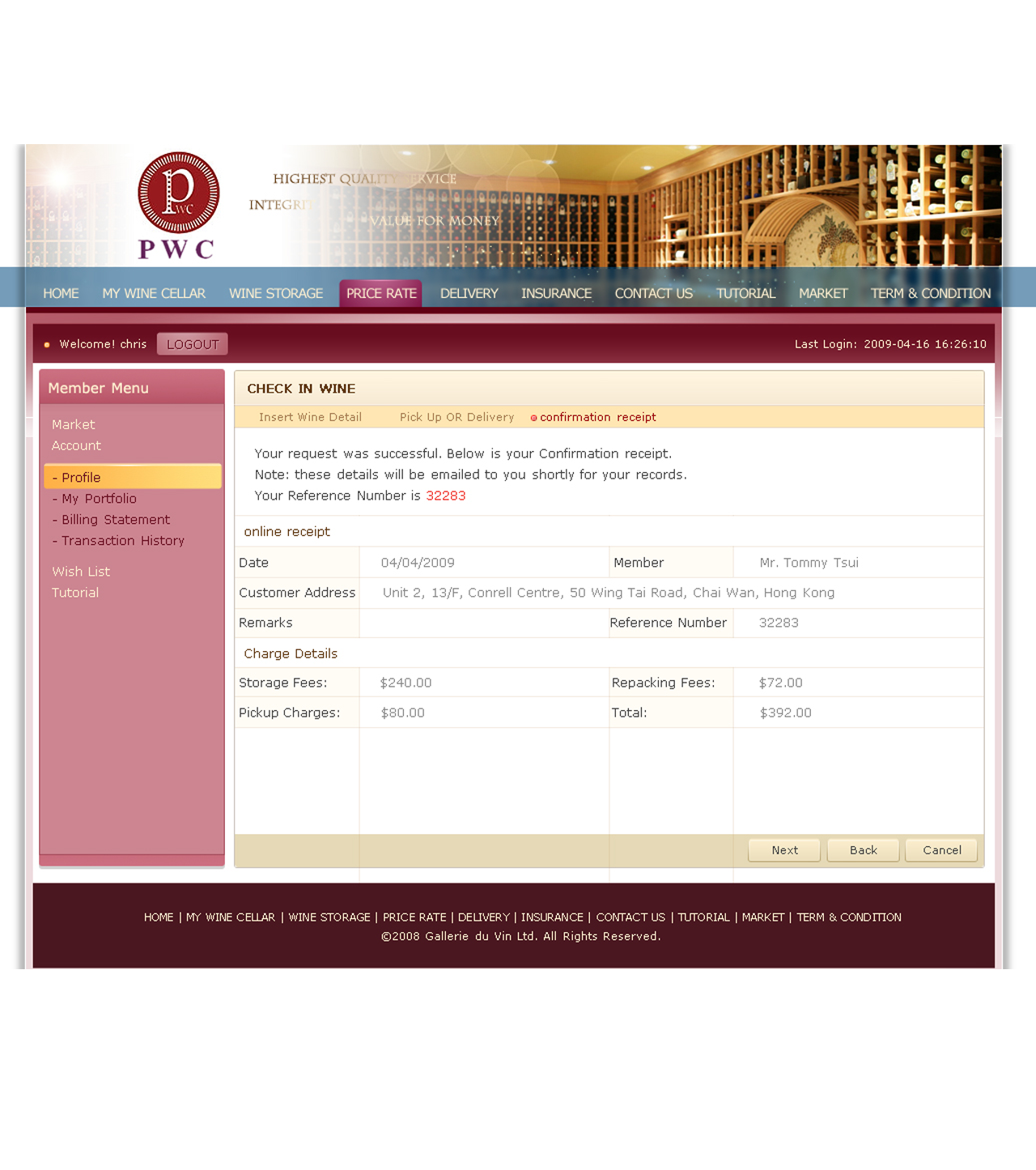The width and height of the screenshot is (1036, 1170).
Task: Click the Insert Wine Detail step
Action: tap(310, 417)
